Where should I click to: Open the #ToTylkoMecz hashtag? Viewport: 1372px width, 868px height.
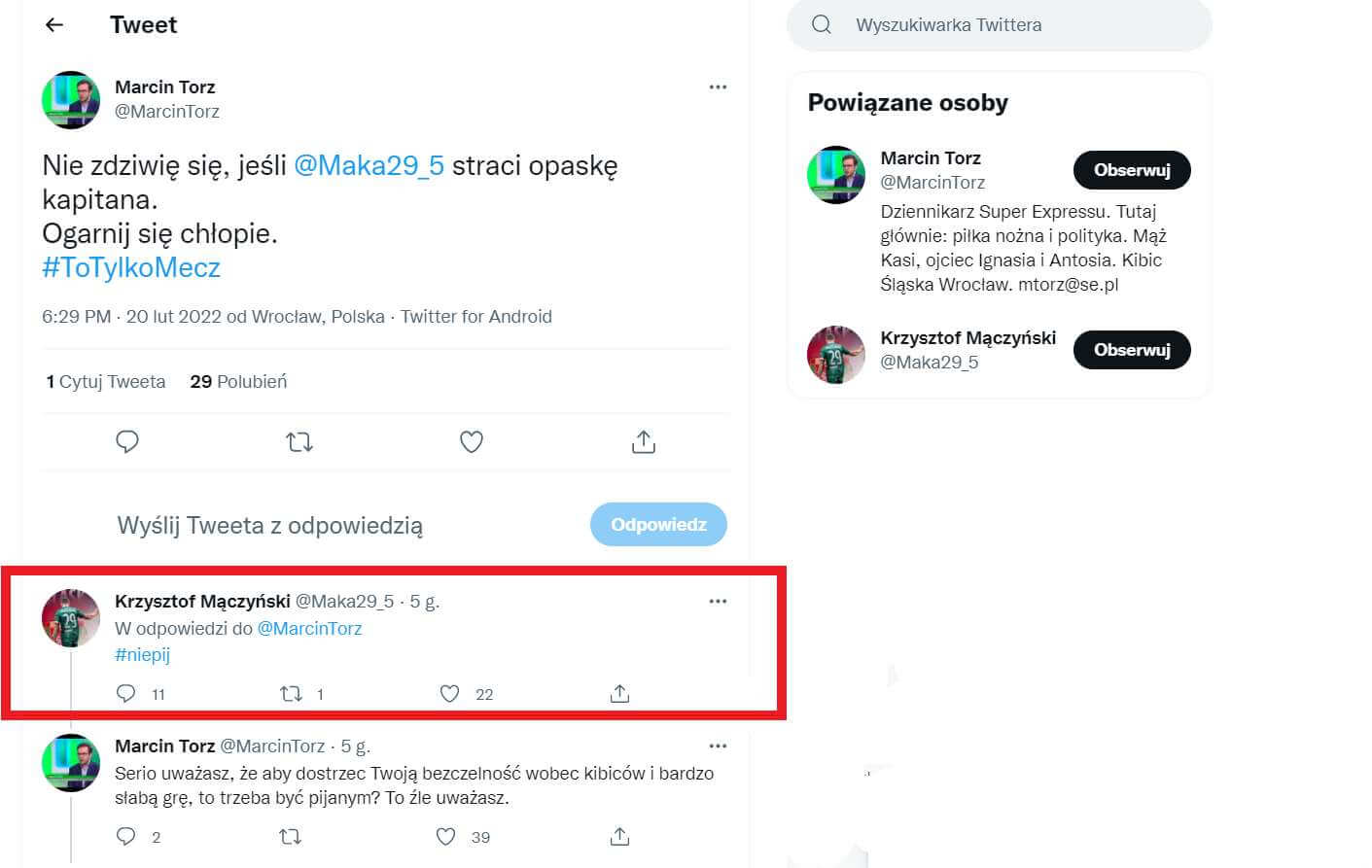click(x=130, y=266)
